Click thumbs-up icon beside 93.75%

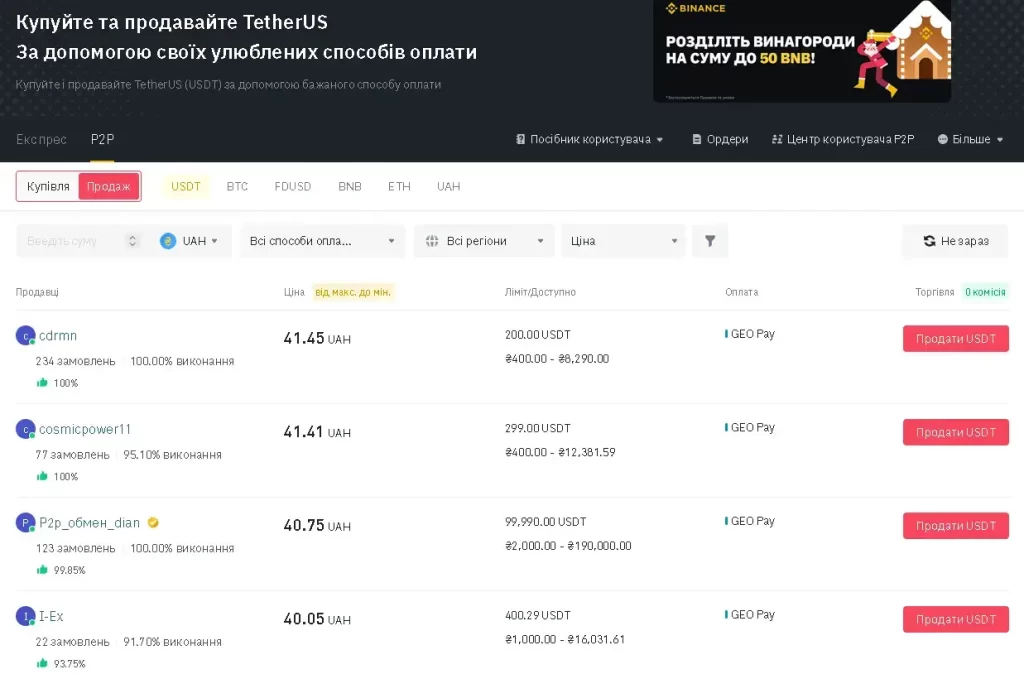pyautogui.click(x=42, y=663)
